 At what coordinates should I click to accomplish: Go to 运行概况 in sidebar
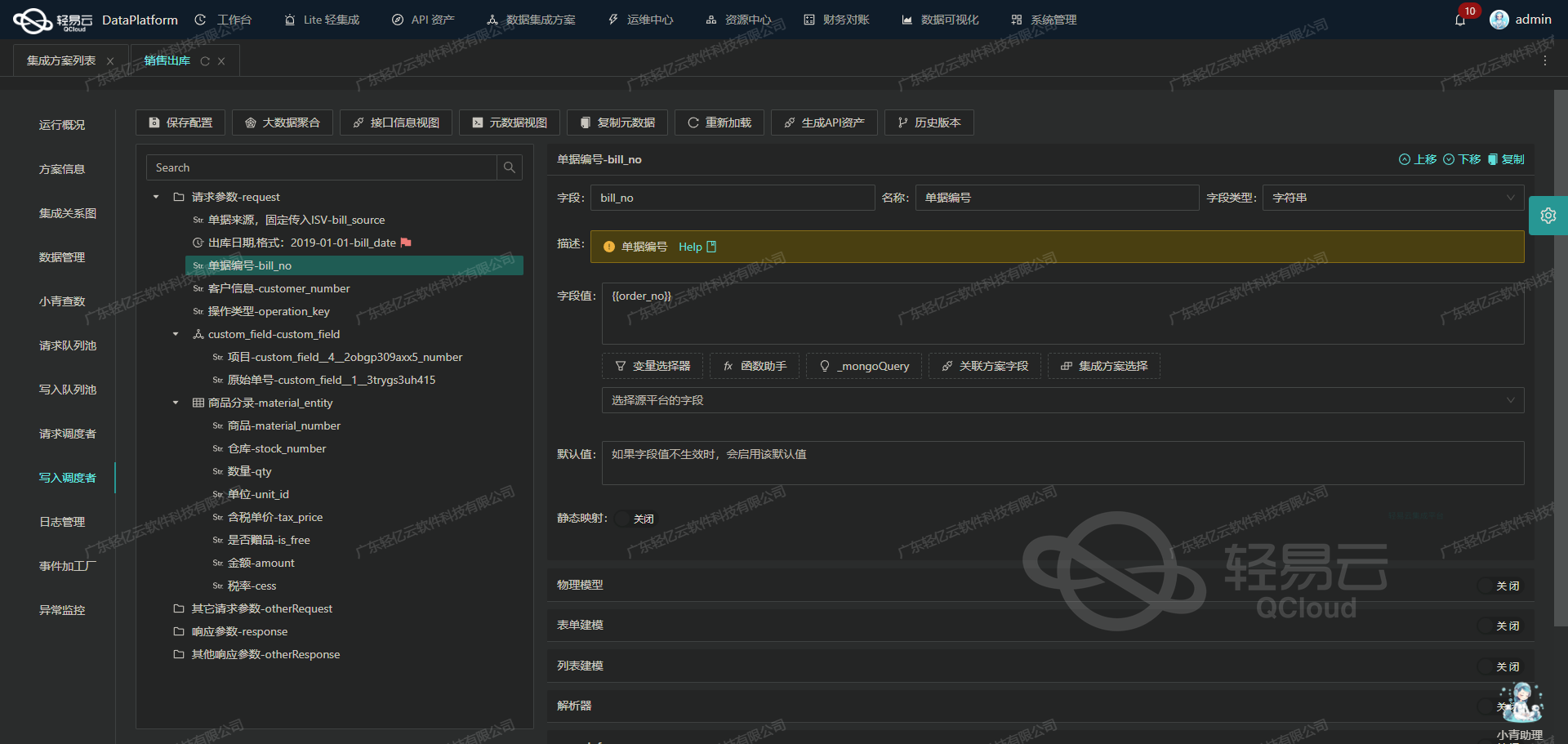(62, 125)
